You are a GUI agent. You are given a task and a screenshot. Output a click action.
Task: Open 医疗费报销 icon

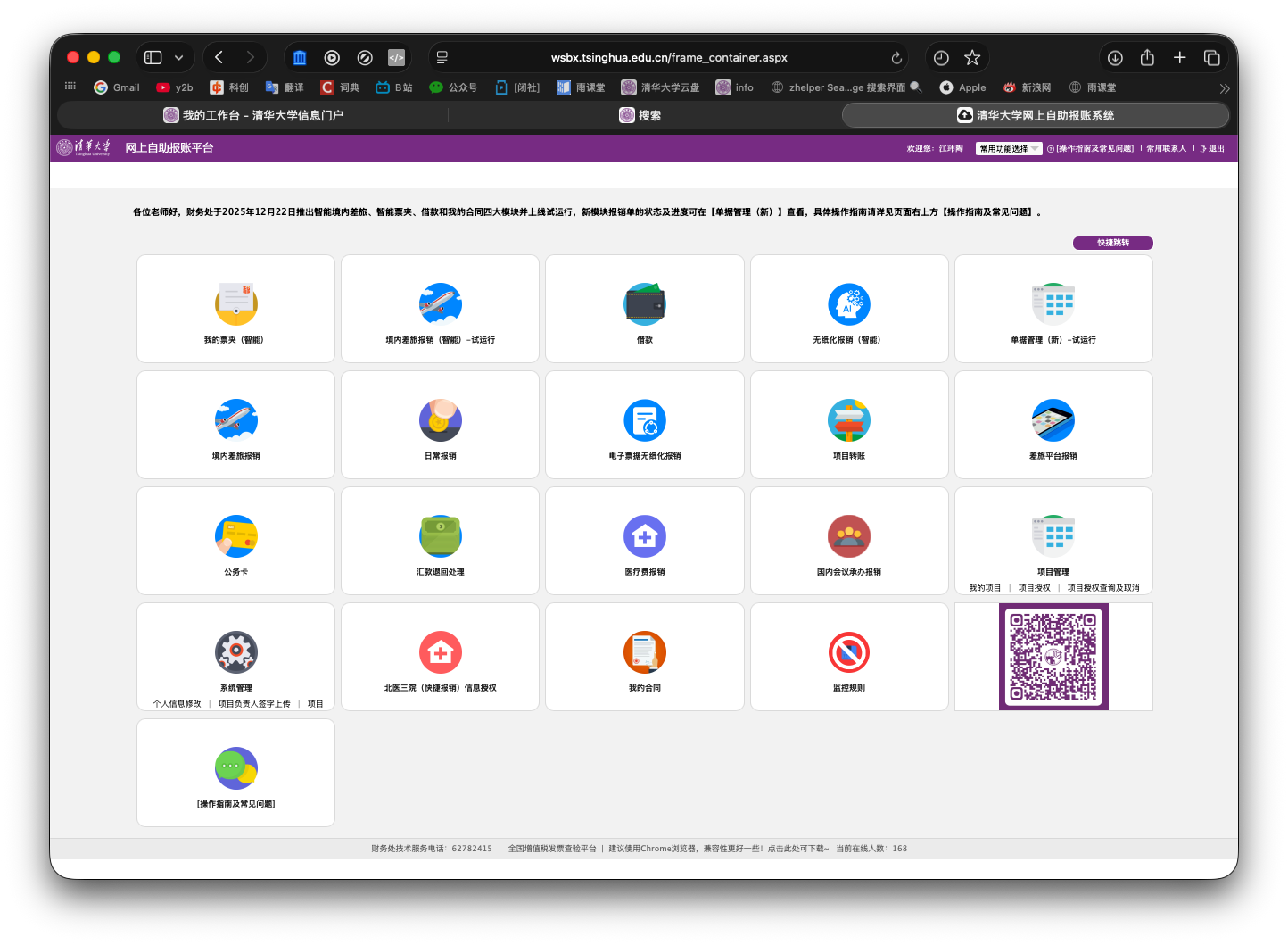click(x=645, y=536)
